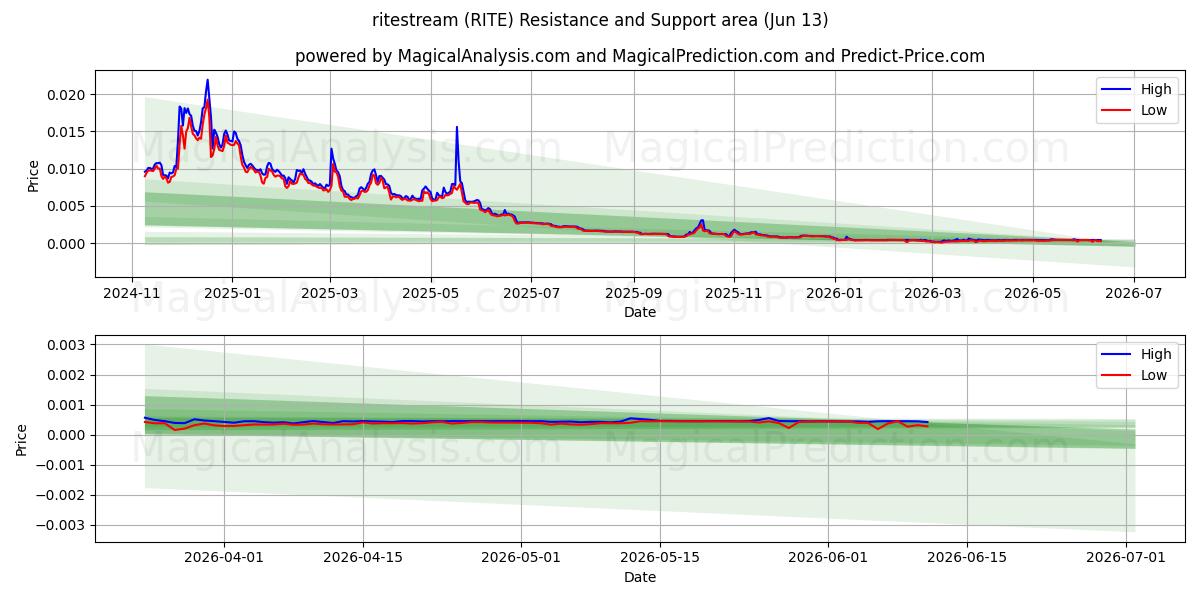The width and height of the screenshot is (1200, 600).
Task: Click the top chart x-axis label '2026-03'
Action: point(931,292)
